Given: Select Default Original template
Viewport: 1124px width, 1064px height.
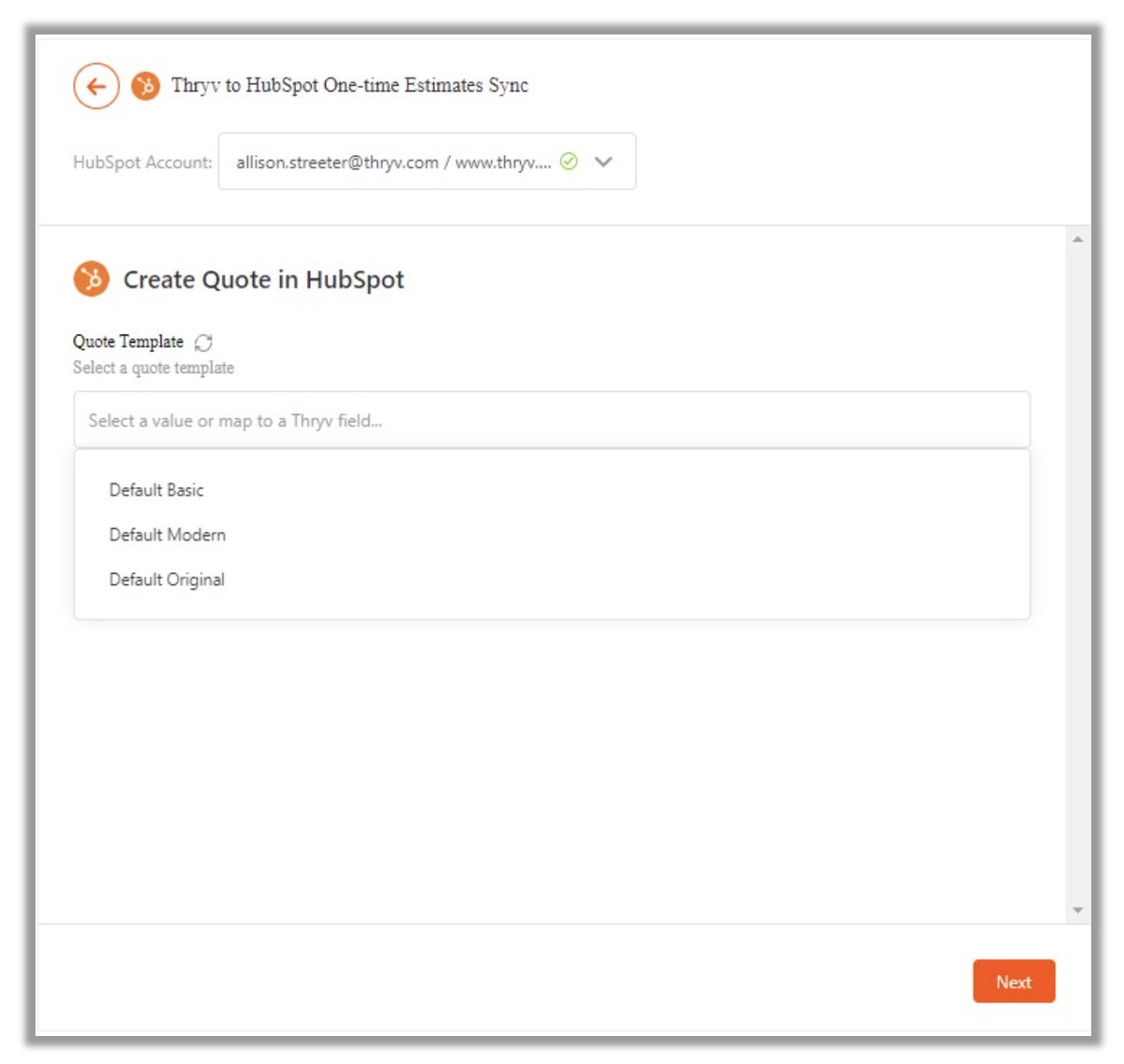Looking at the screenshot, I should click(167, 580).
